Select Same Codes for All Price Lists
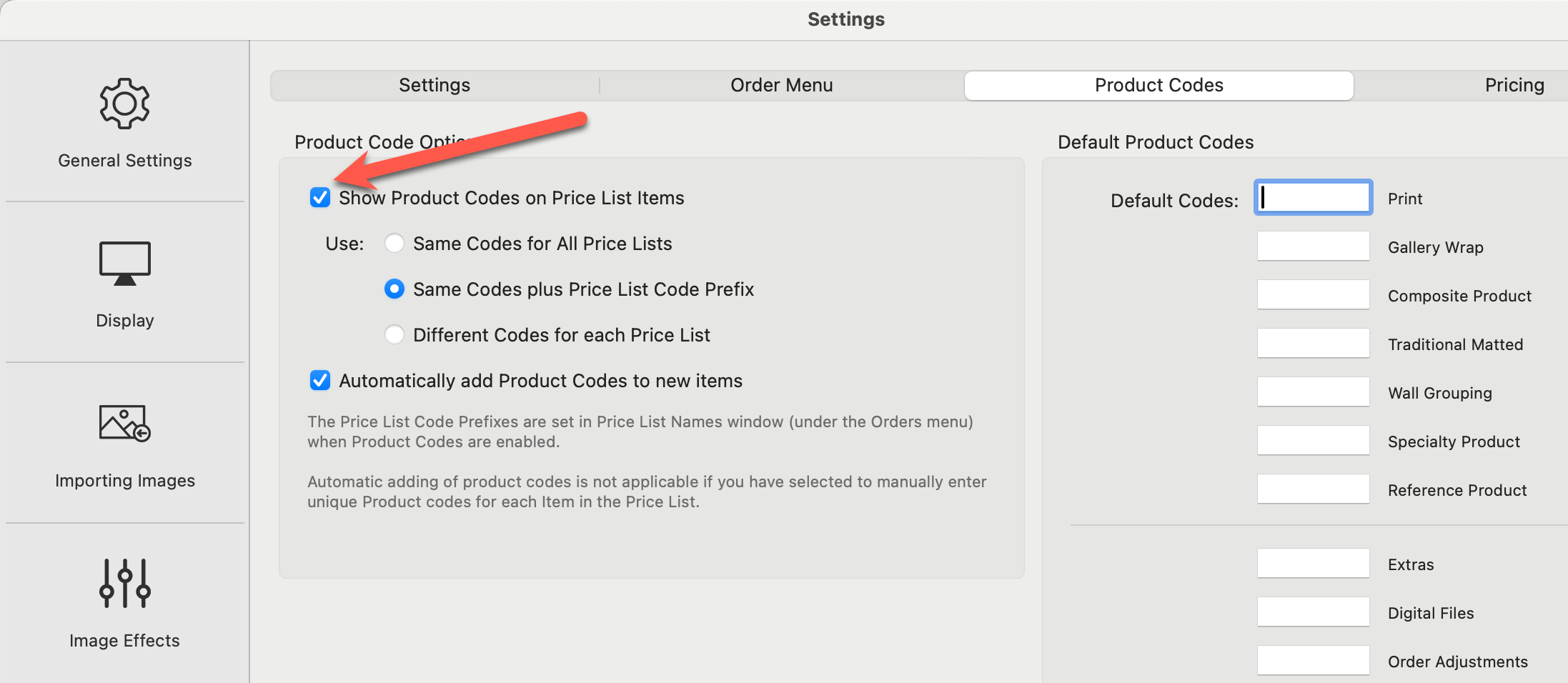This screenshot has width=1568, height=683. pyautogui.click(x=395, y=244)
